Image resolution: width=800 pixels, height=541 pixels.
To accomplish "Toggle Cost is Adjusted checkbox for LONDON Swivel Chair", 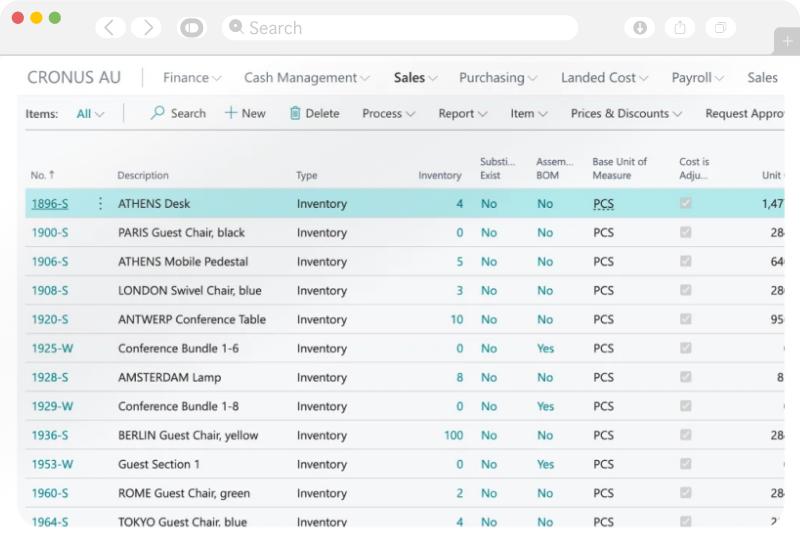I will (x=685, y=290).
